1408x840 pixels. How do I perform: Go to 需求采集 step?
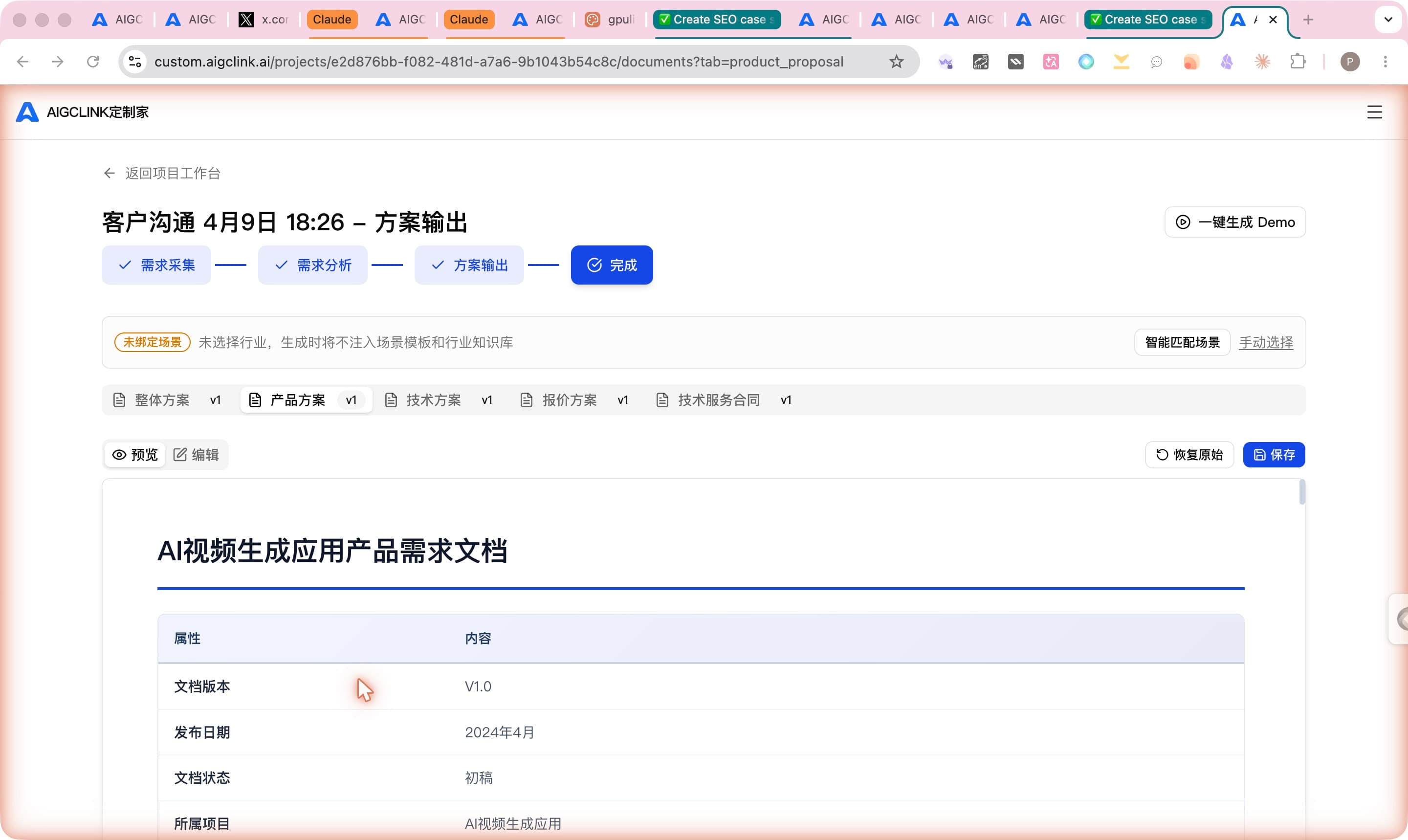(x=156, y=265)
